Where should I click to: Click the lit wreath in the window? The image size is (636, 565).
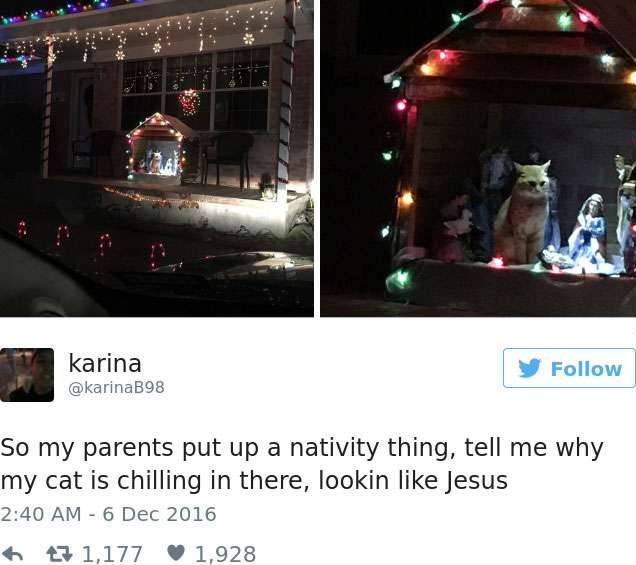point(189,102)
